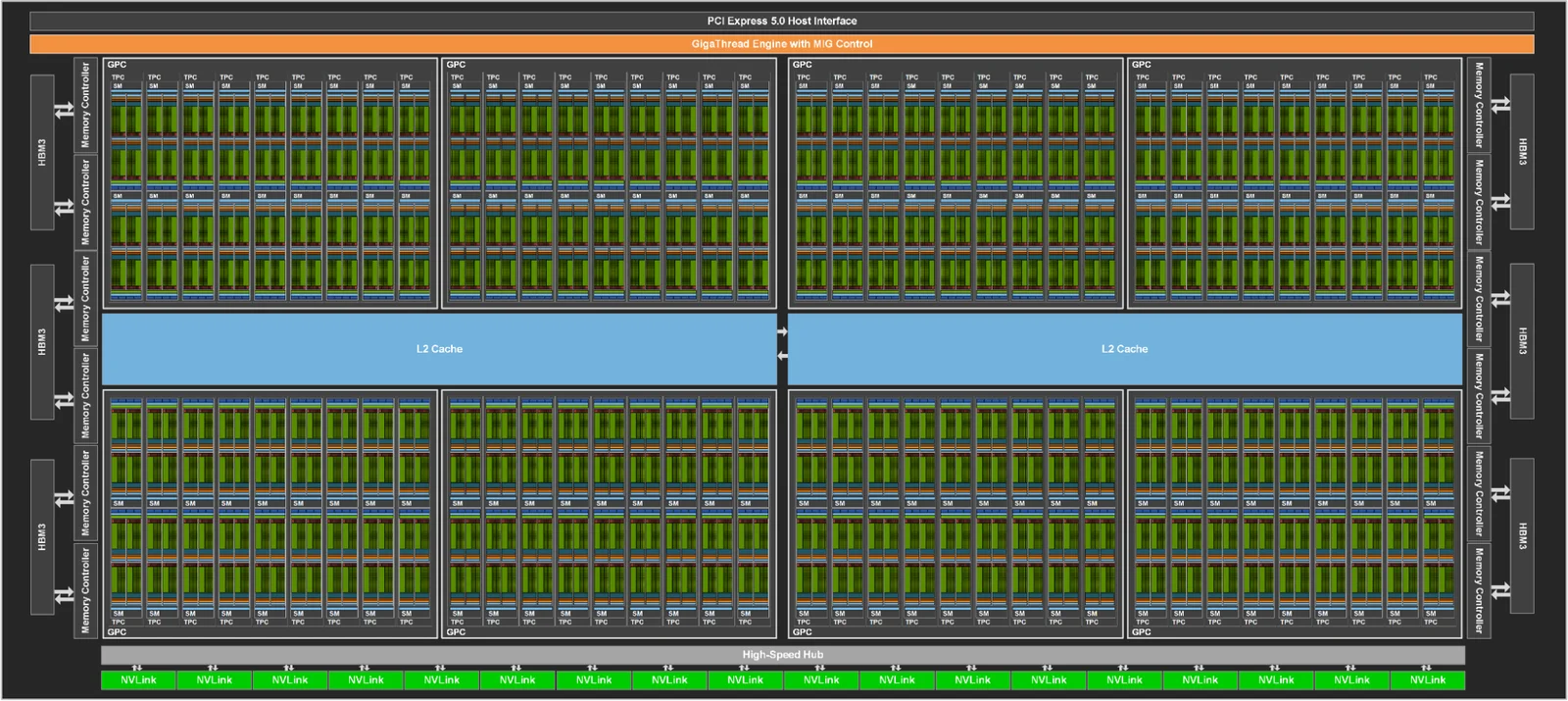Viewport: 1568px width, 701px height.
Task: Select the upper HBM3 block on right edge
Action: coord(1522,152)
